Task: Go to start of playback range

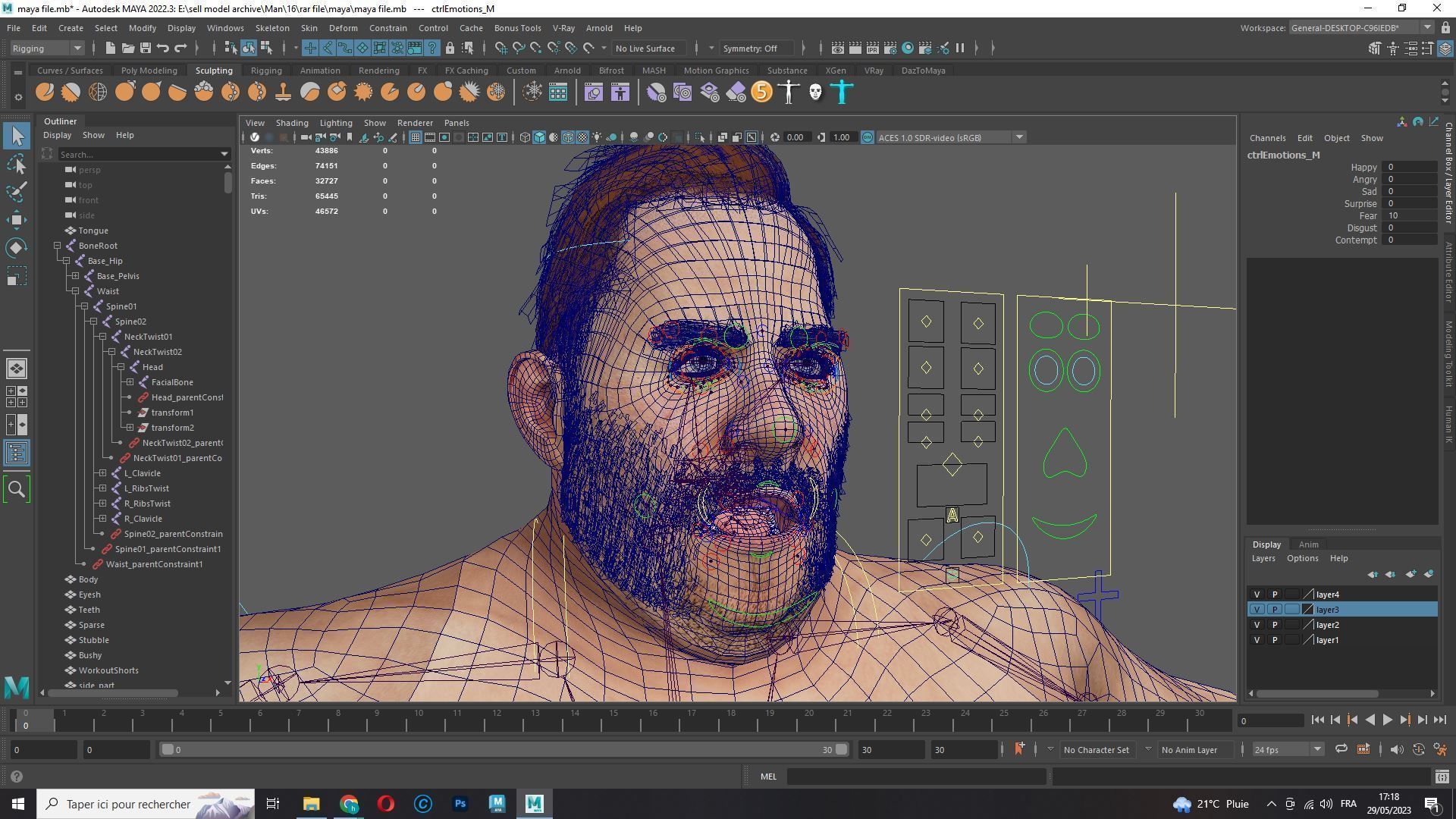Action: (1317, 720)
